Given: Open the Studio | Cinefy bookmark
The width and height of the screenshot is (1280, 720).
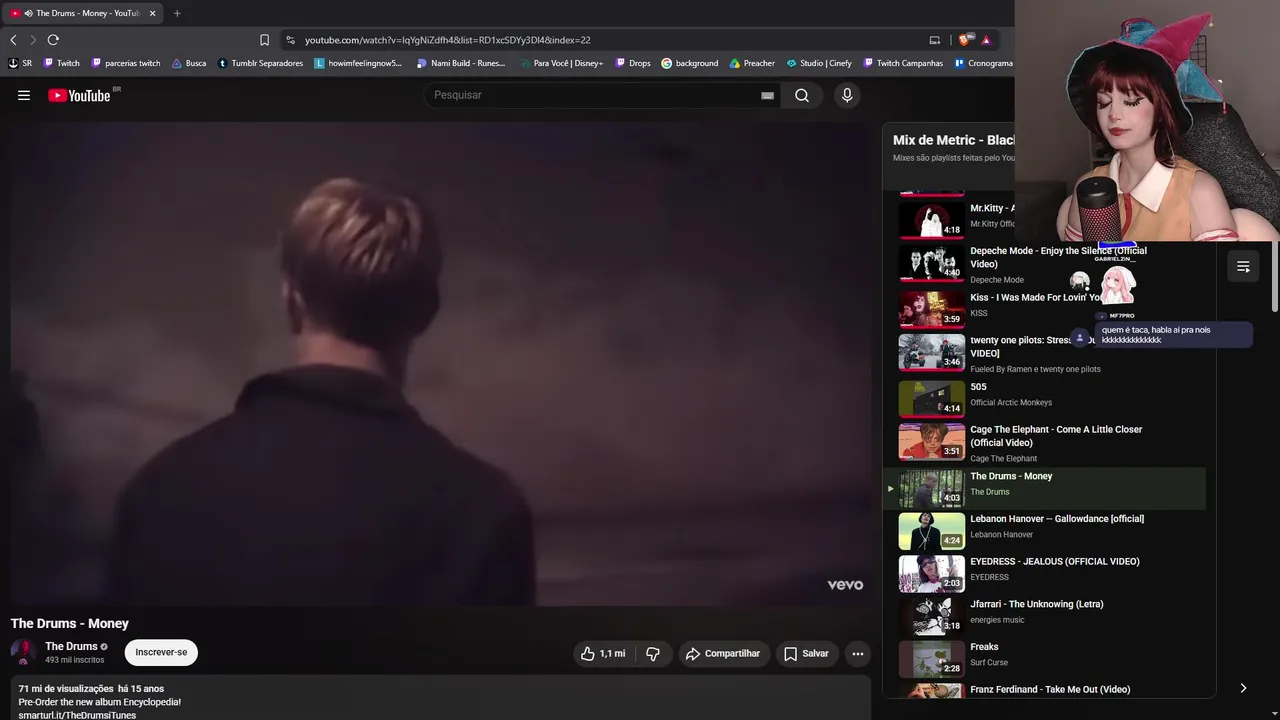Looking at the screenshot, I should pos(819,63).
